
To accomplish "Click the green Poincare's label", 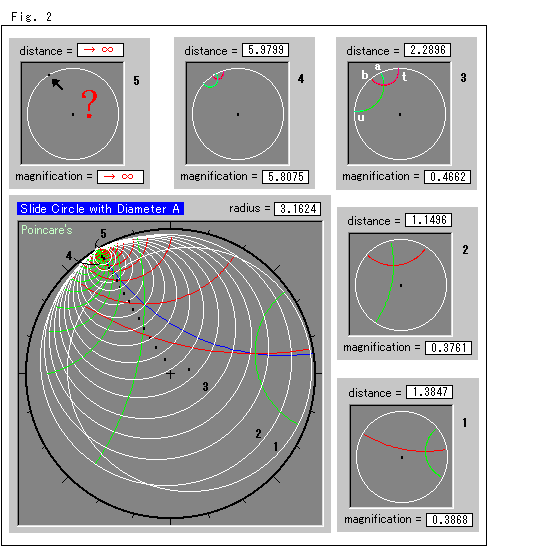I will pyautogui.click(x=47, y=230).
